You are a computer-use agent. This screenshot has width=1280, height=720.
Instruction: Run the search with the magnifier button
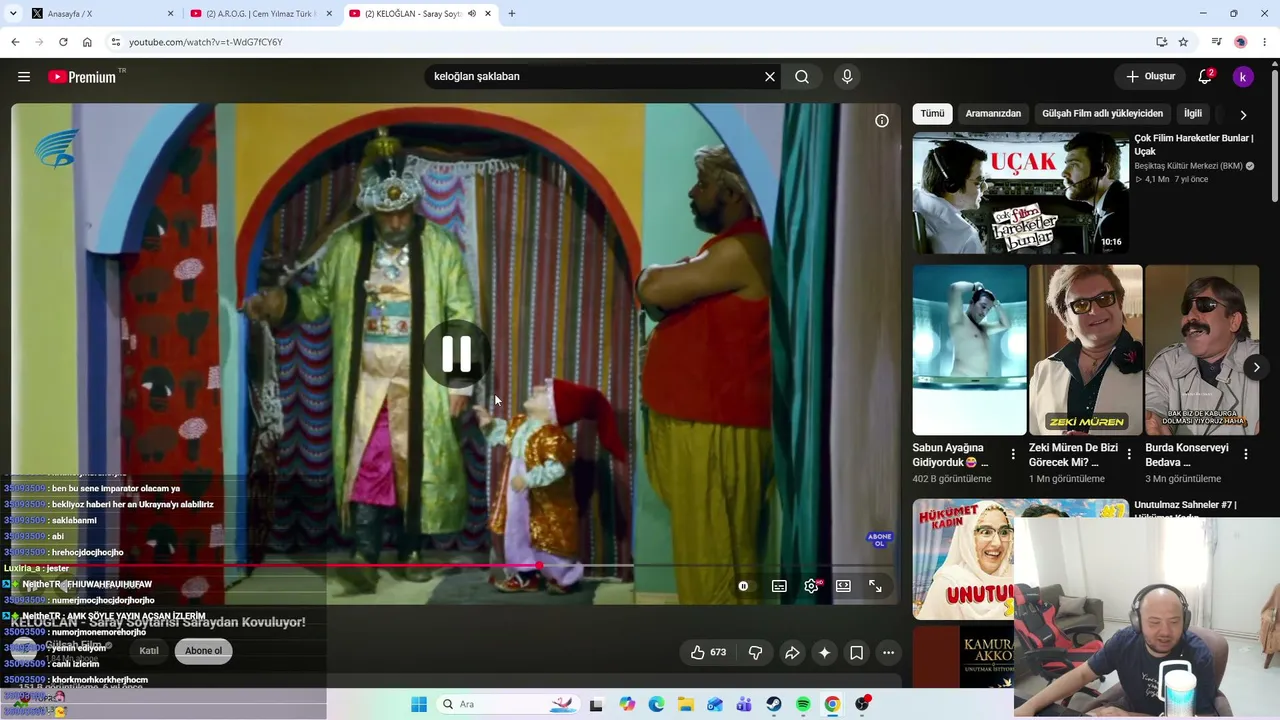(802, 77)
